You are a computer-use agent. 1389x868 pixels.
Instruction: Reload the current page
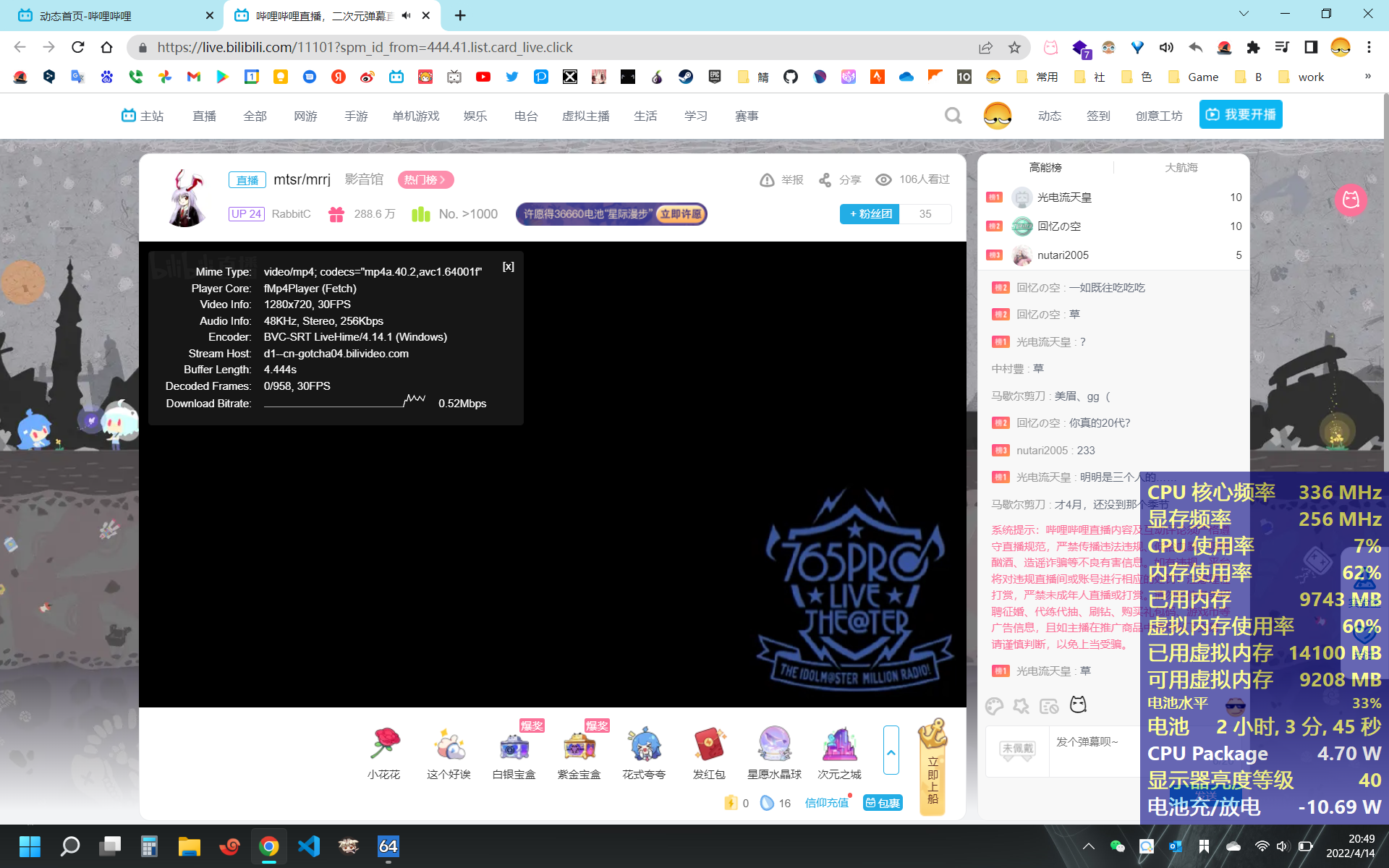tap(78, 47)
